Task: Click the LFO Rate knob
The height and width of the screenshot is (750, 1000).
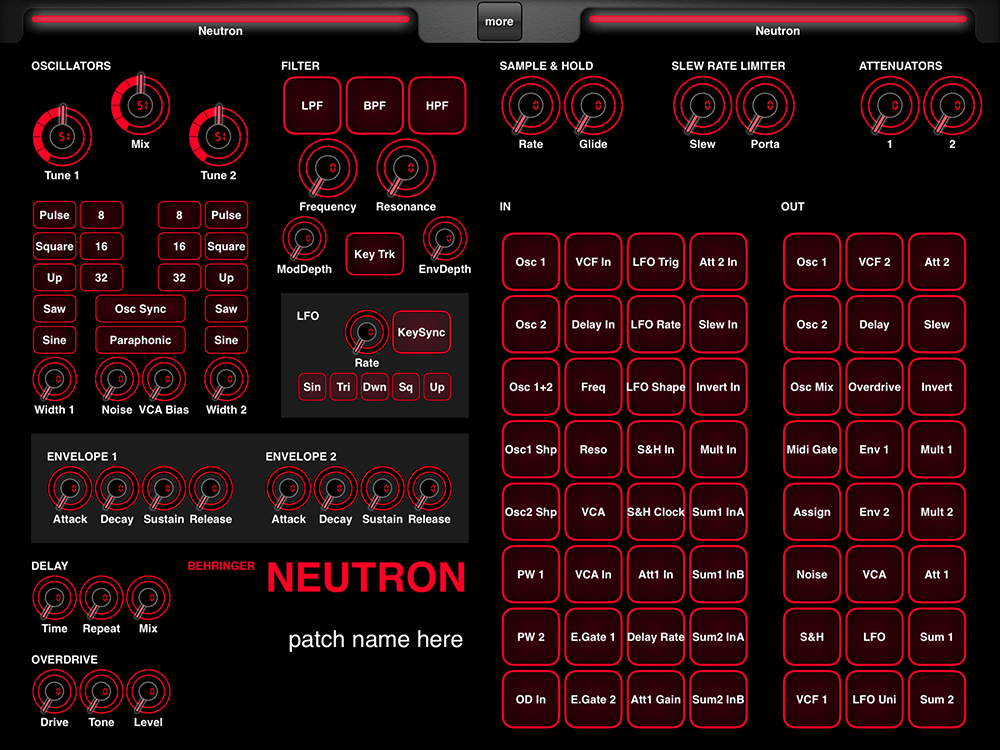Action: [366, 331]
